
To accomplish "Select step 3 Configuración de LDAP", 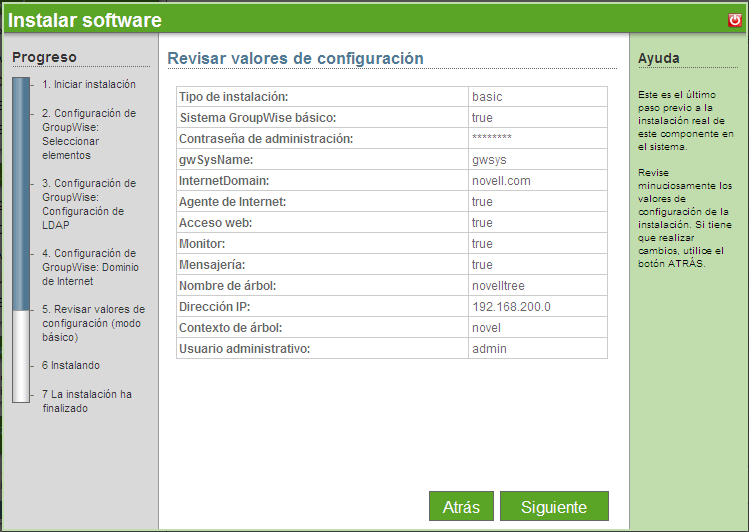I will click(89, 204).
